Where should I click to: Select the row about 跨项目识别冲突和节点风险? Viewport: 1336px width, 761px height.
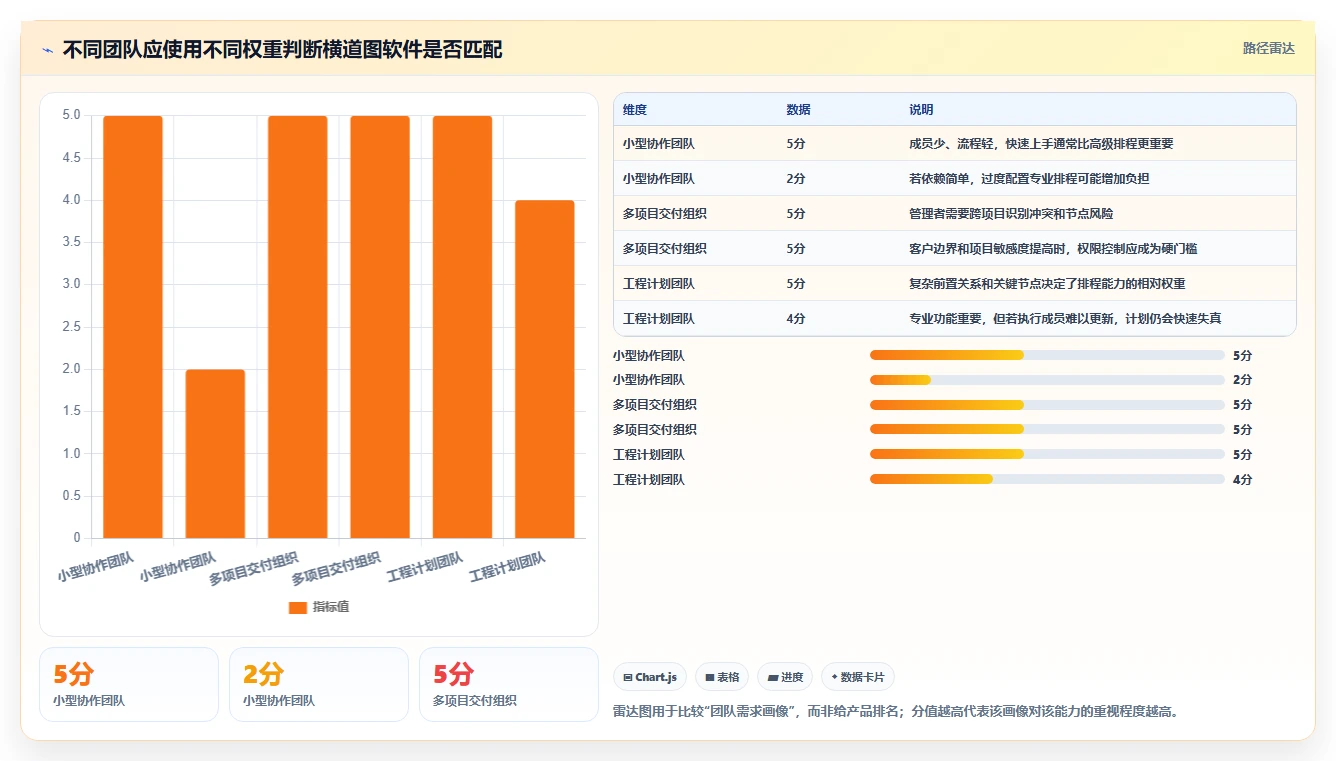pyautogui.click(x=954, y=214)
